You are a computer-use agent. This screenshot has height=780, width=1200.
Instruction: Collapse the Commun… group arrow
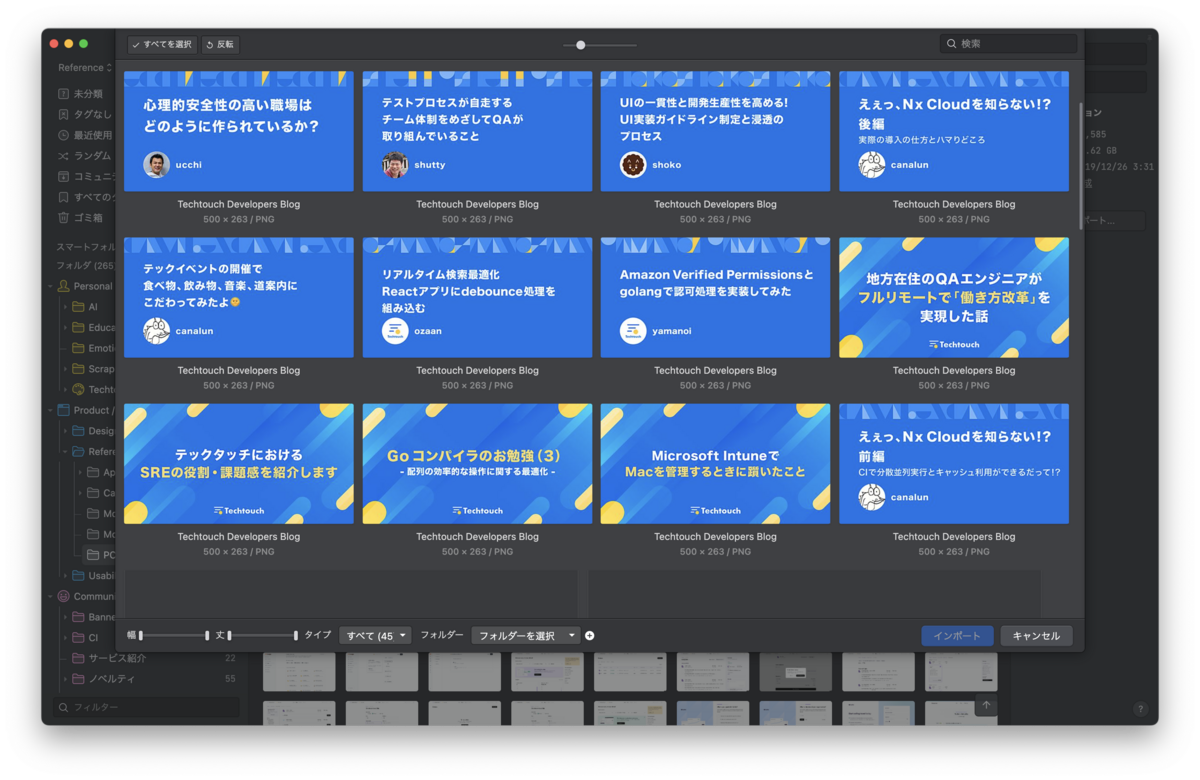tap(51, 596)
